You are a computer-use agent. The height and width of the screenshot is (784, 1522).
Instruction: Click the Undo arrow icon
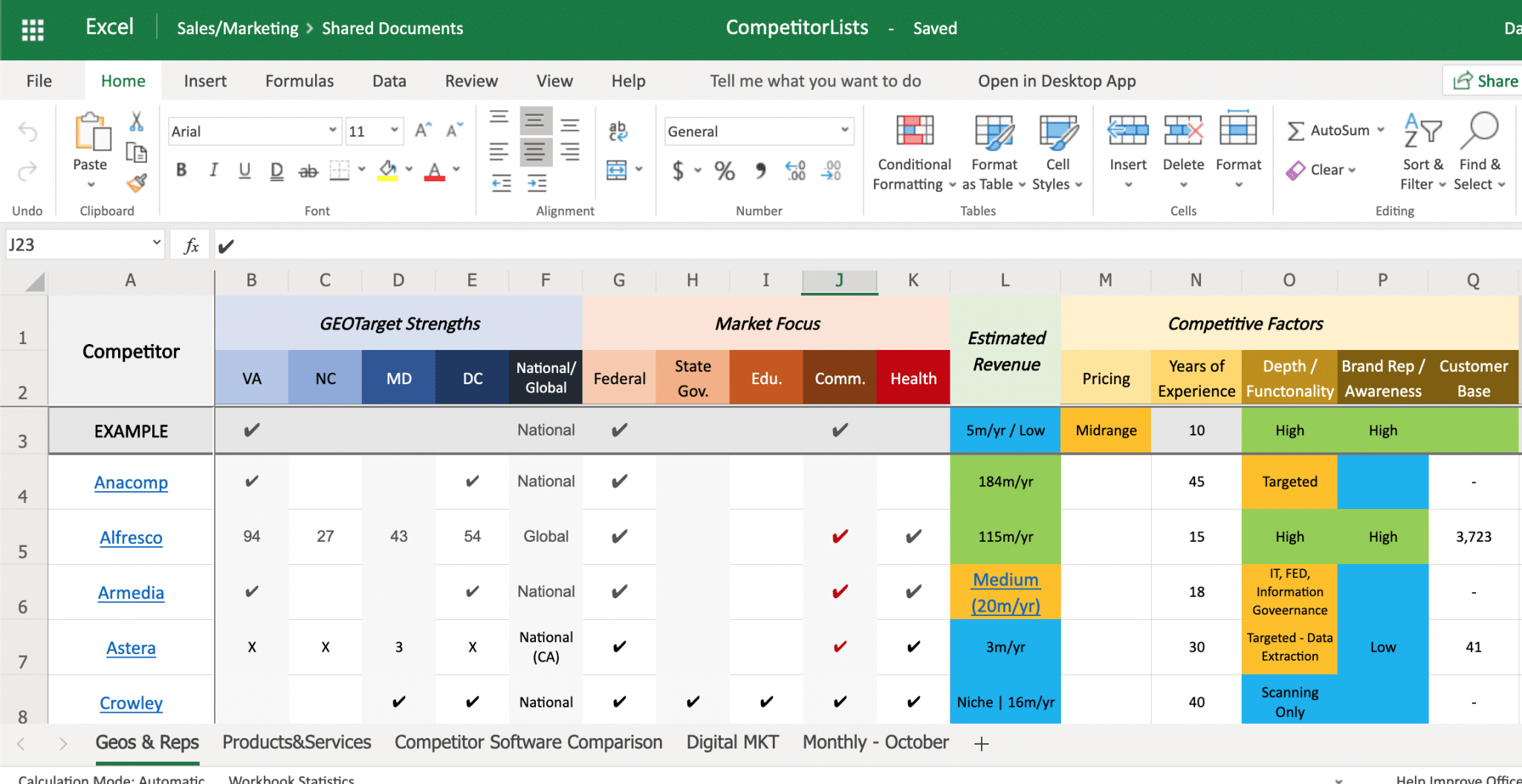[27, 132]
